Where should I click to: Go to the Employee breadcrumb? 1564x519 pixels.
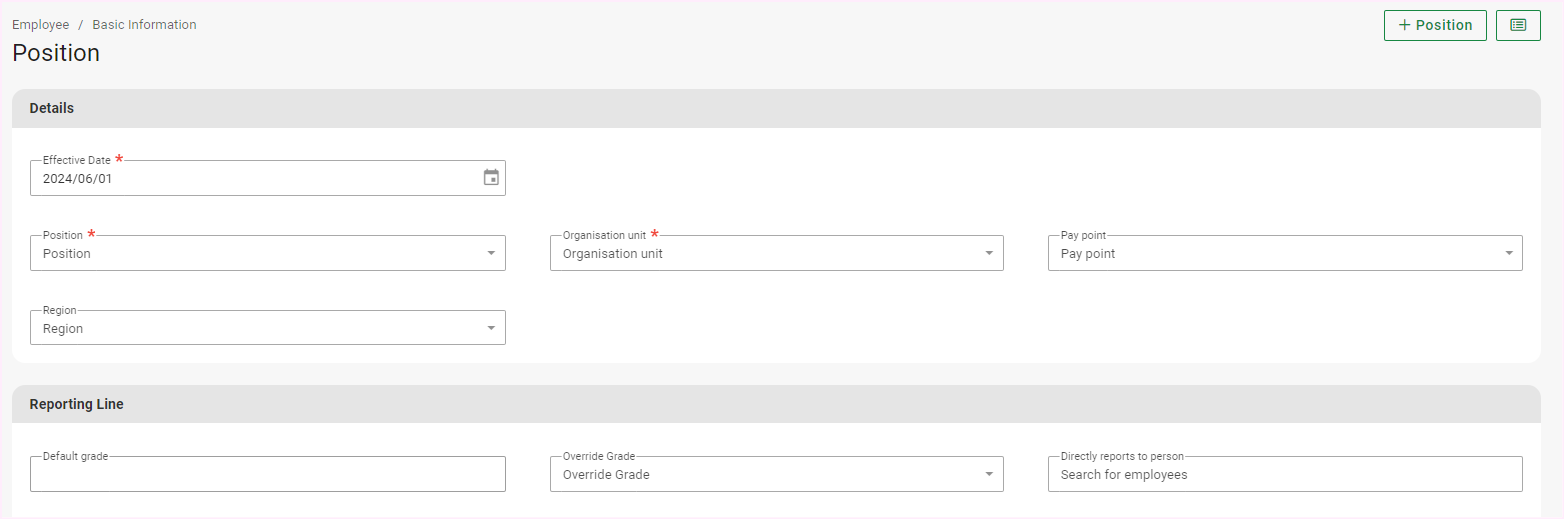[x=40, y=25]
